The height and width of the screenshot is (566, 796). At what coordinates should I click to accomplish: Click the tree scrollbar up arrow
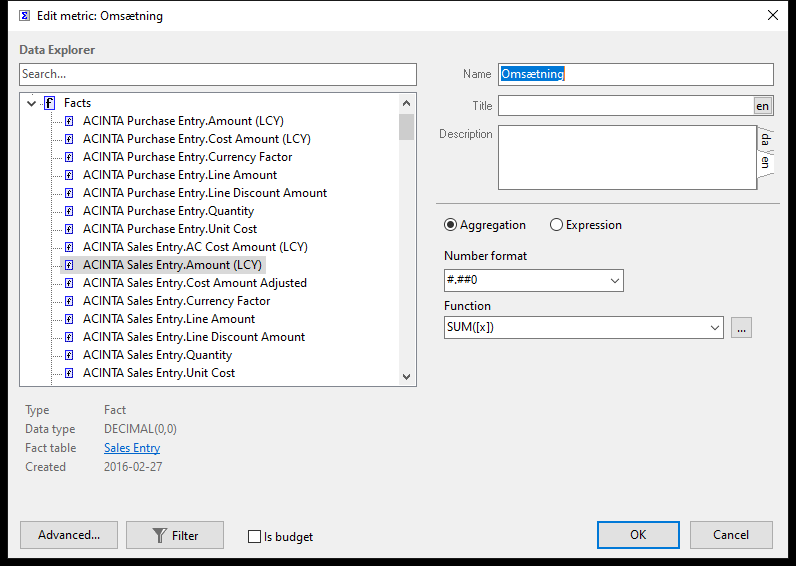point(406,104)
